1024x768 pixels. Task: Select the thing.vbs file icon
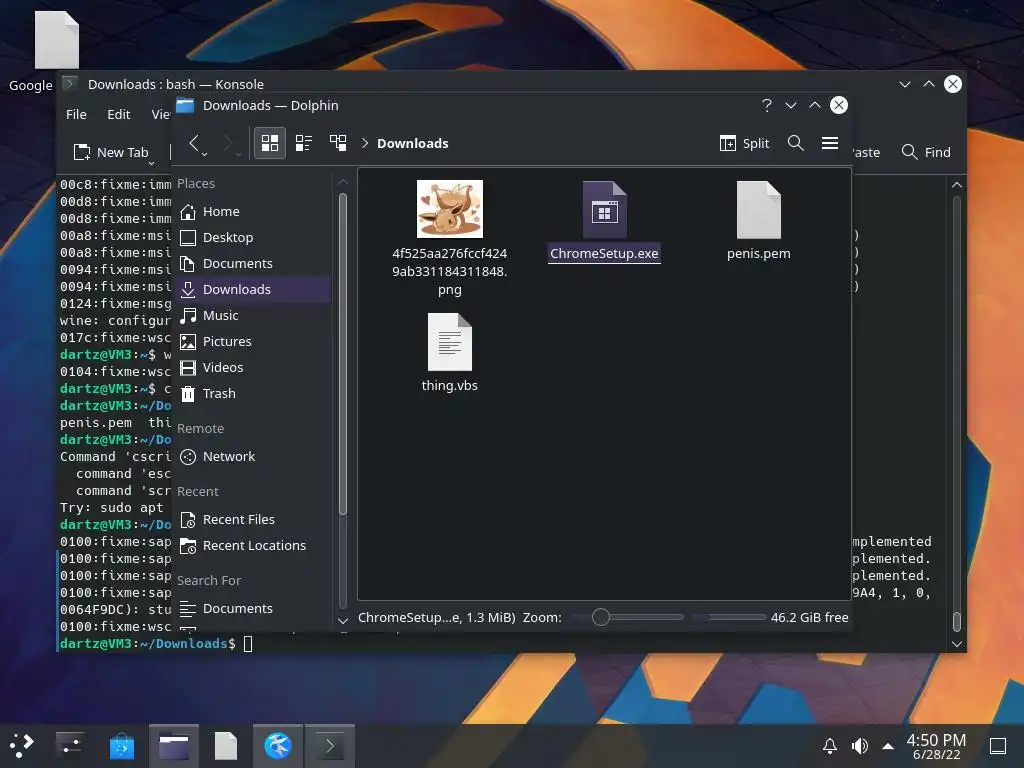click(x=450, y=342)
